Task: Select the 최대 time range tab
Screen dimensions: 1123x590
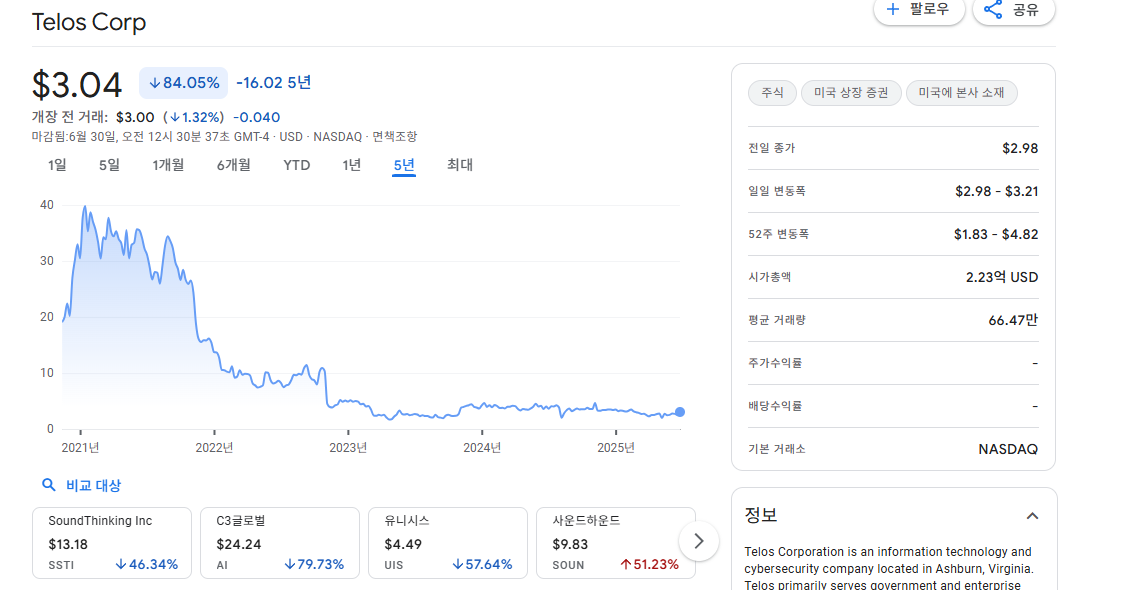Action: coord(460,165)
